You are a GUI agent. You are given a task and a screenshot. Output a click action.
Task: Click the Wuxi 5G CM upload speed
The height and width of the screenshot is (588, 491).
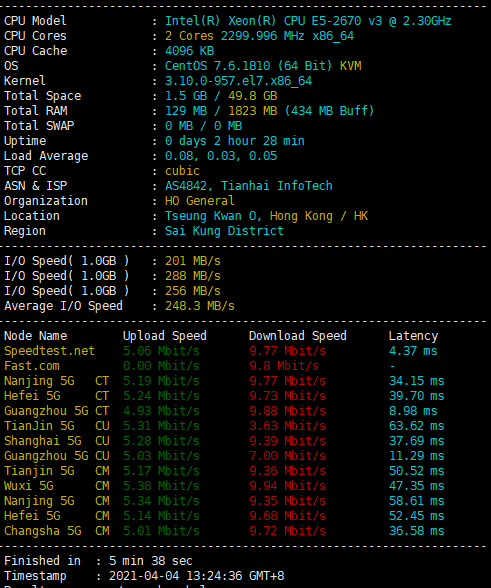(161, 486)
